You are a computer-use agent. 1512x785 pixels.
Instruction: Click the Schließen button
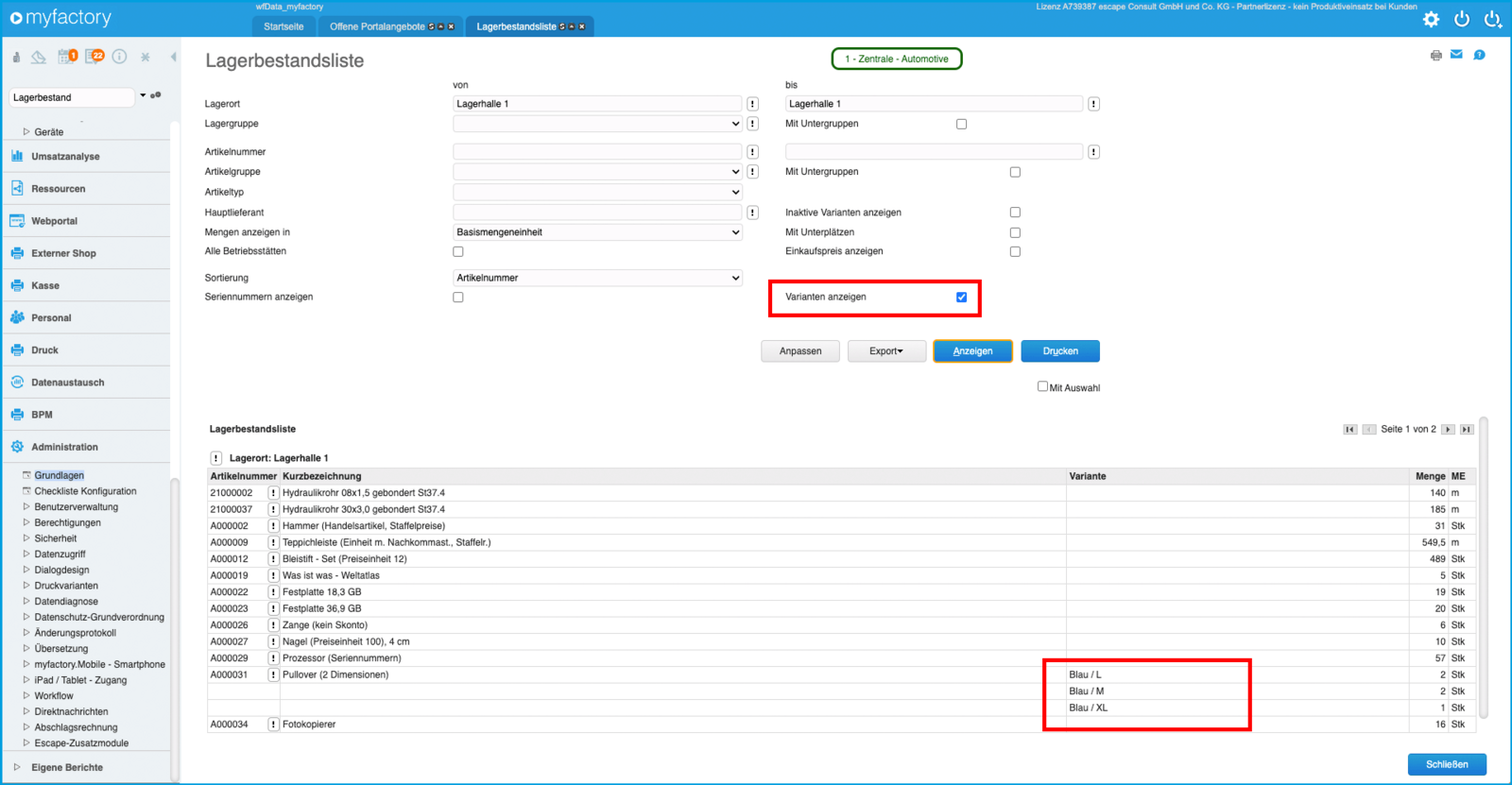pos(1446,764)
